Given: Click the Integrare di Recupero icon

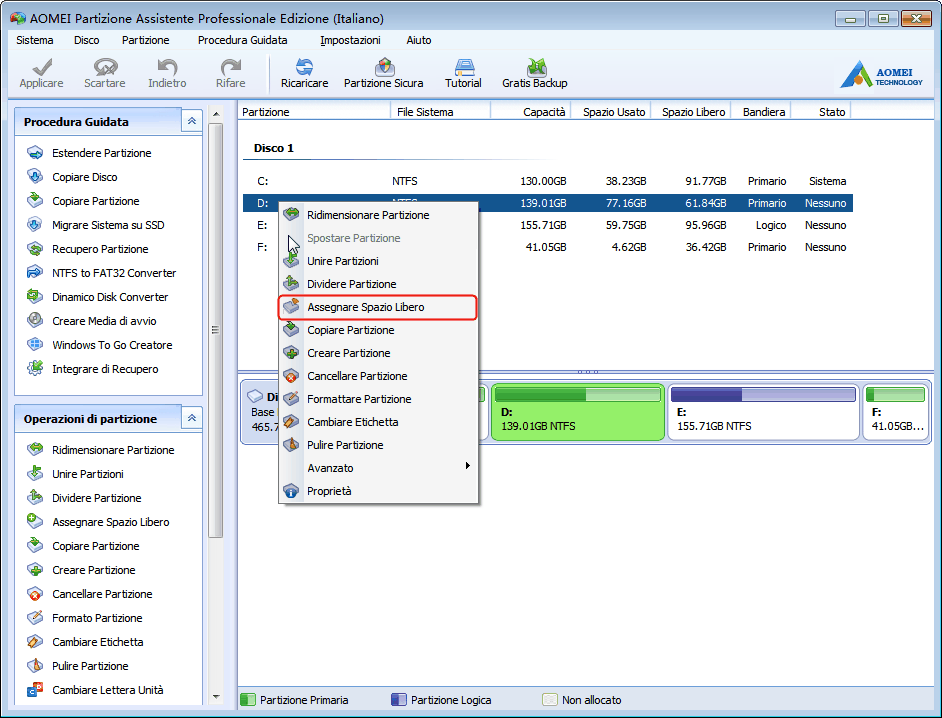Looking at the screenshot, I should click(35, 368).
